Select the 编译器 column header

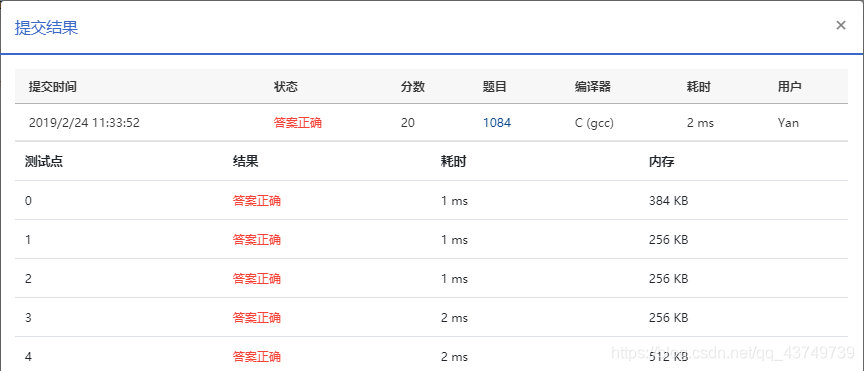[593, 87]
